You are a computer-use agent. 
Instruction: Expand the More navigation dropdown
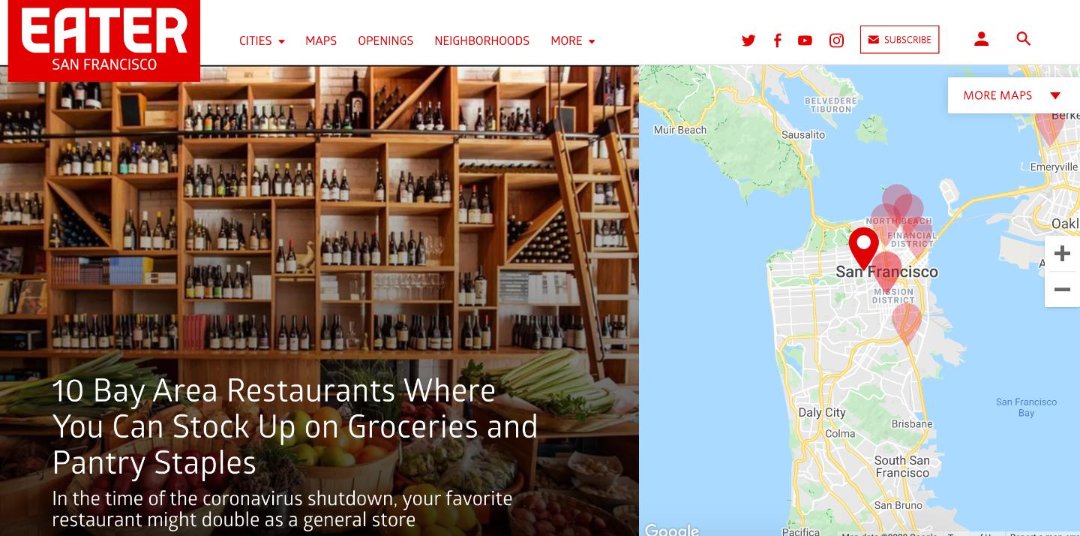tap(572, 41)
